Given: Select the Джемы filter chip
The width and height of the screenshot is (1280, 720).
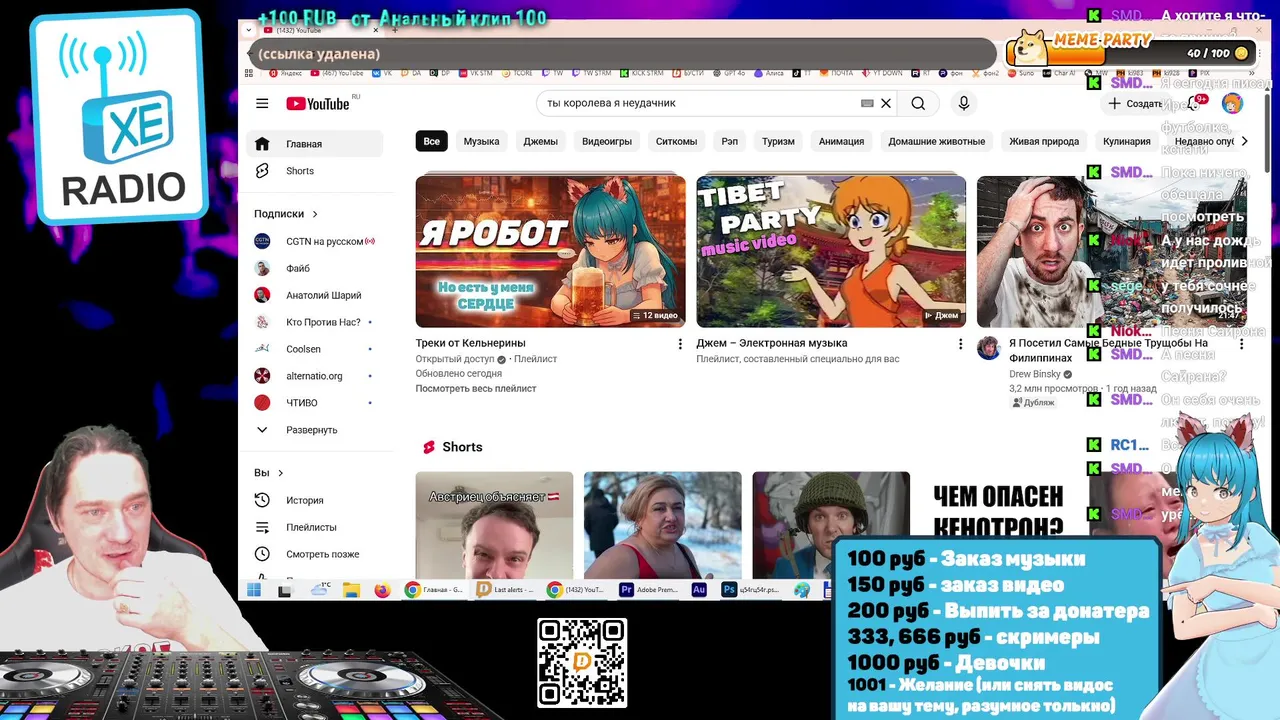Looking at the screenshot, I should point(540,141).
